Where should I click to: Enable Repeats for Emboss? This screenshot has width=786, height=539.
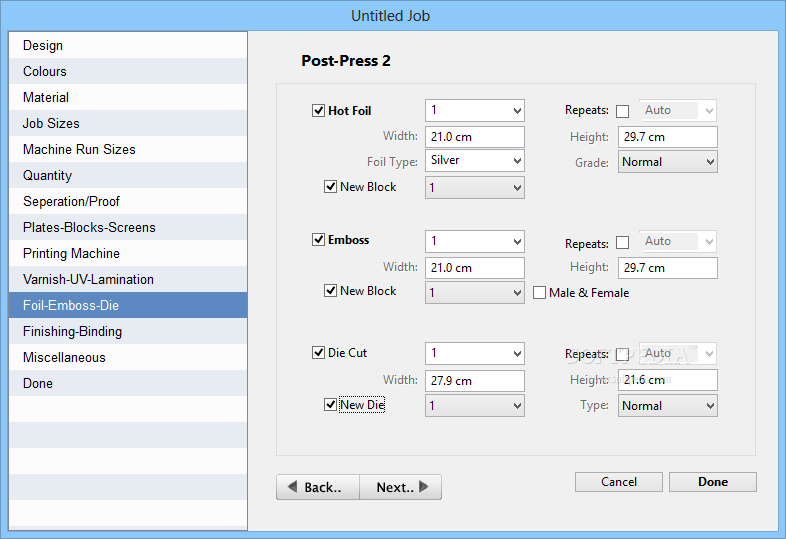point(623,243)
